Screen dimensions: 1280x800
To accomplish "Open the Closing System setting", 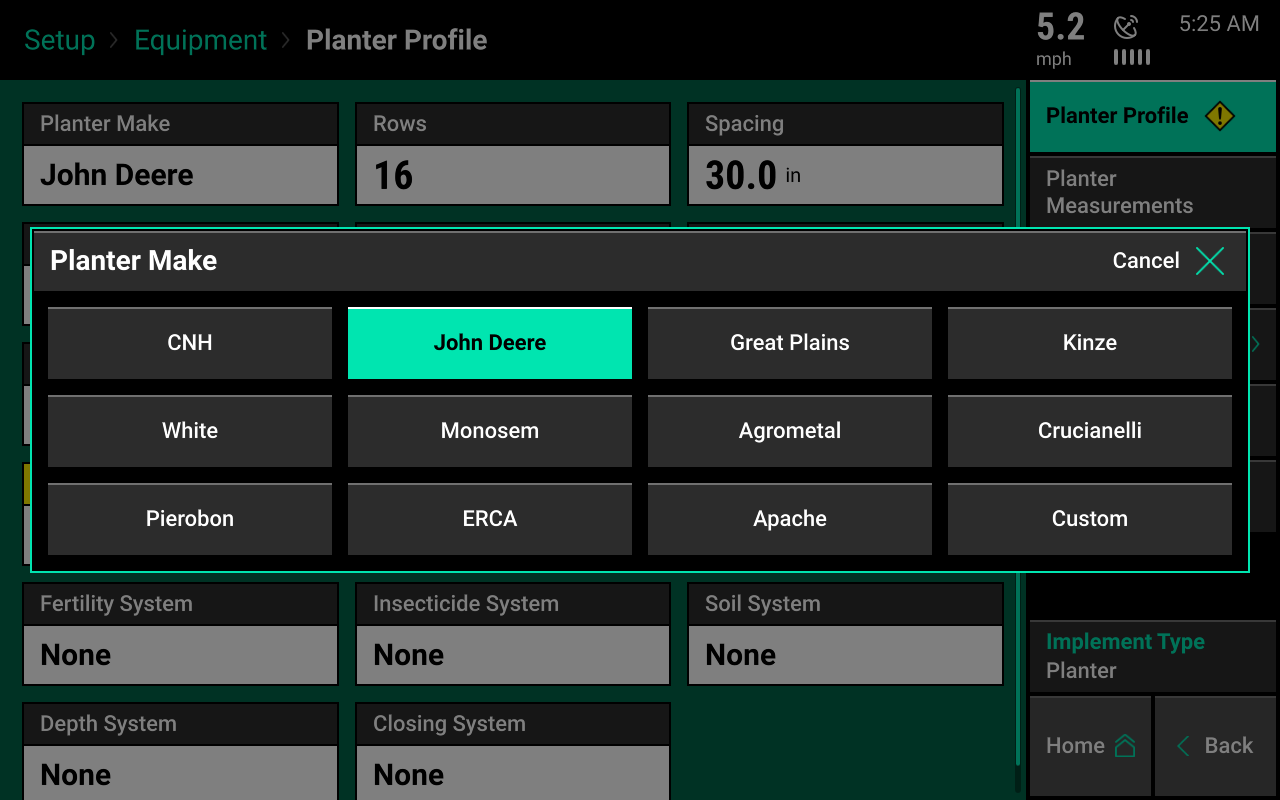I will [513, 751].
